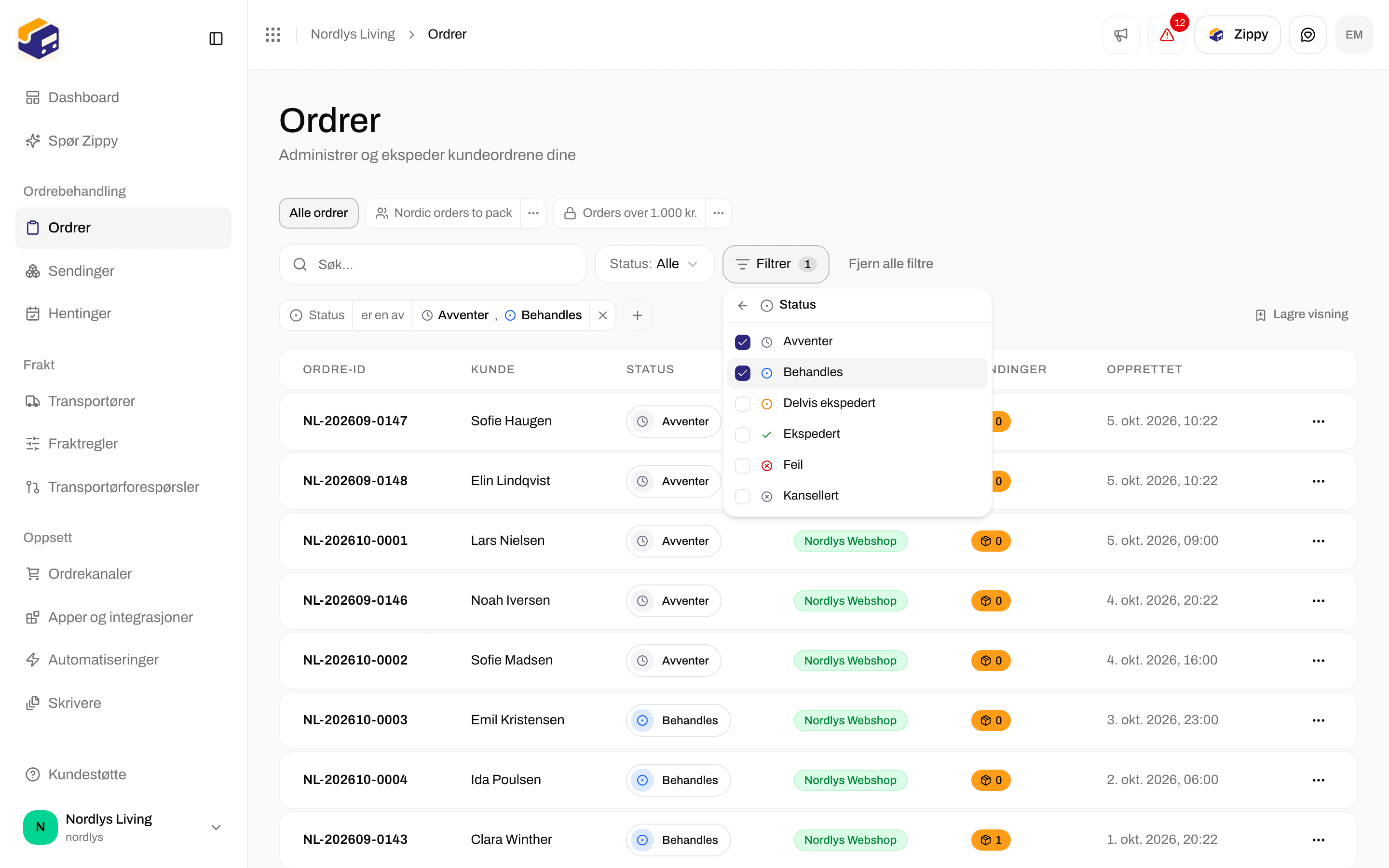Image resolution: width=1389 pixels, height=868 pixels.
Task: Go back with the arrow in Status menu
Action: (743, 305)
